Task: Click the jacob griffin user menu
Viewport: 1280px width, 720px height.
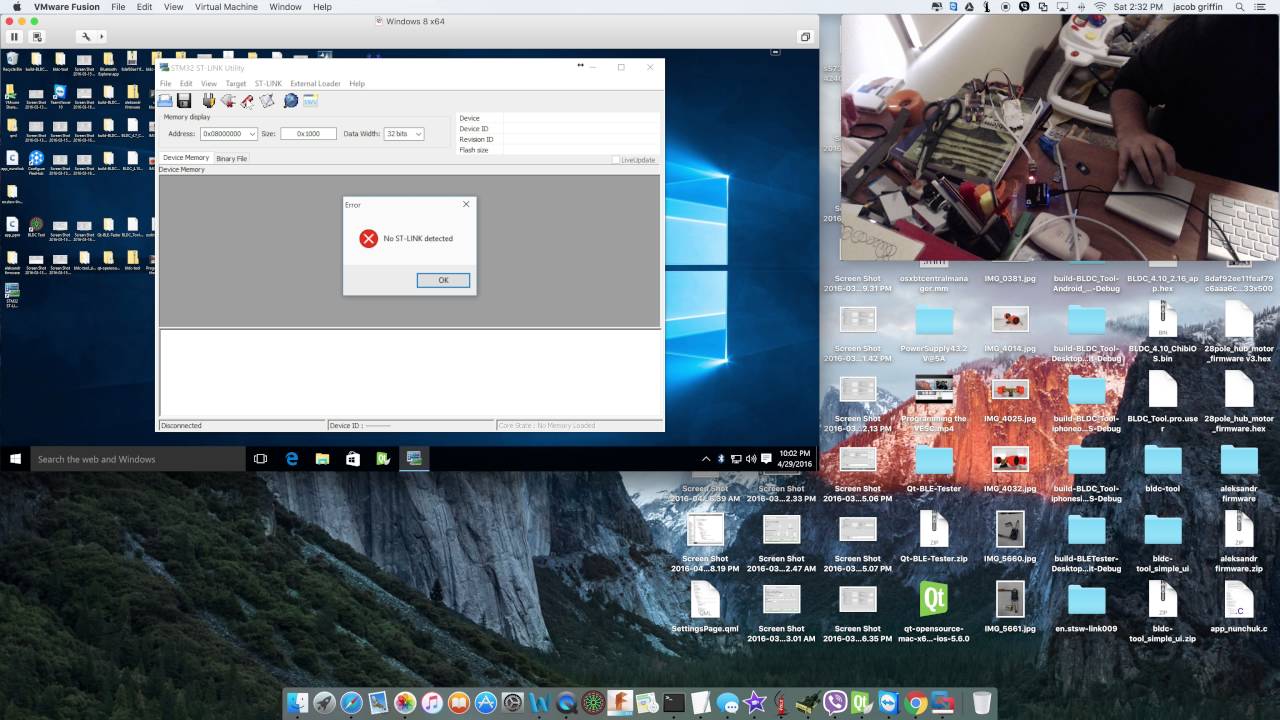Action: pos(1198,7)
